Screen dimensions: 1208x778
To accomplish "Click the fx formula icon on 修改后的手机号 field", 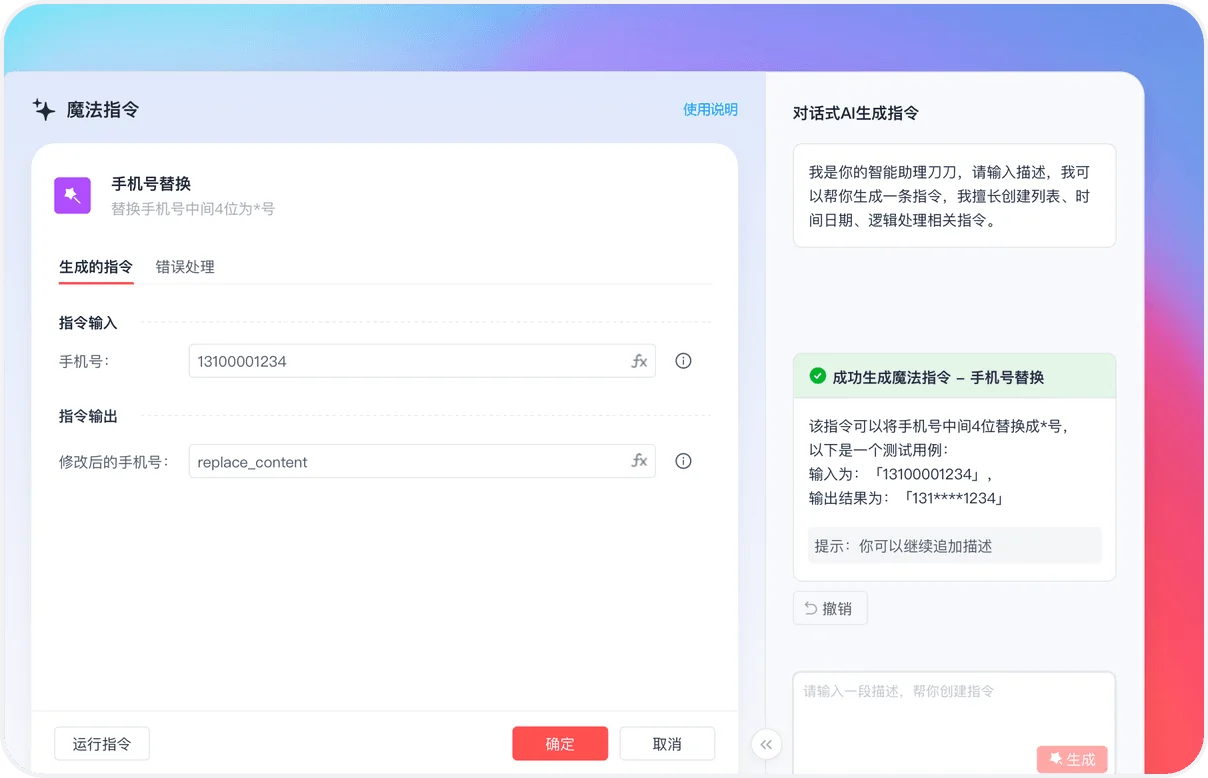I will [x=639, y=461].
